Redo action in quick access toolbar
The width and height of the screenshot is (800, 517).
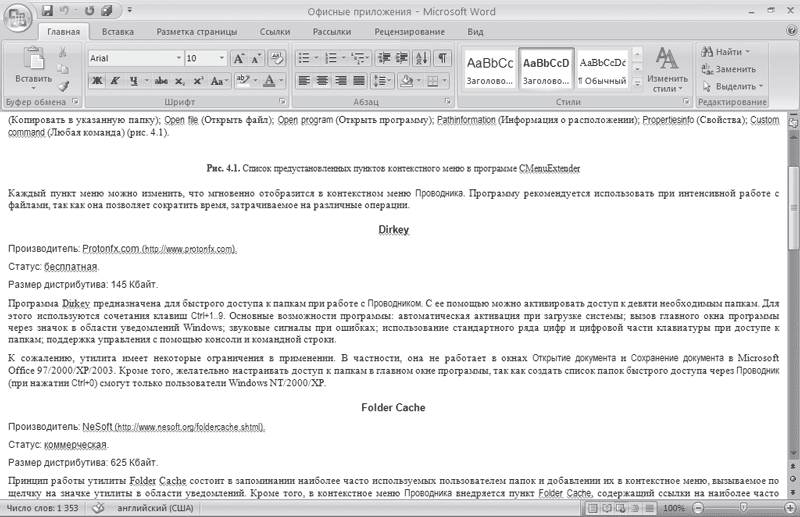pyautogui.click(x=89, y=10)
